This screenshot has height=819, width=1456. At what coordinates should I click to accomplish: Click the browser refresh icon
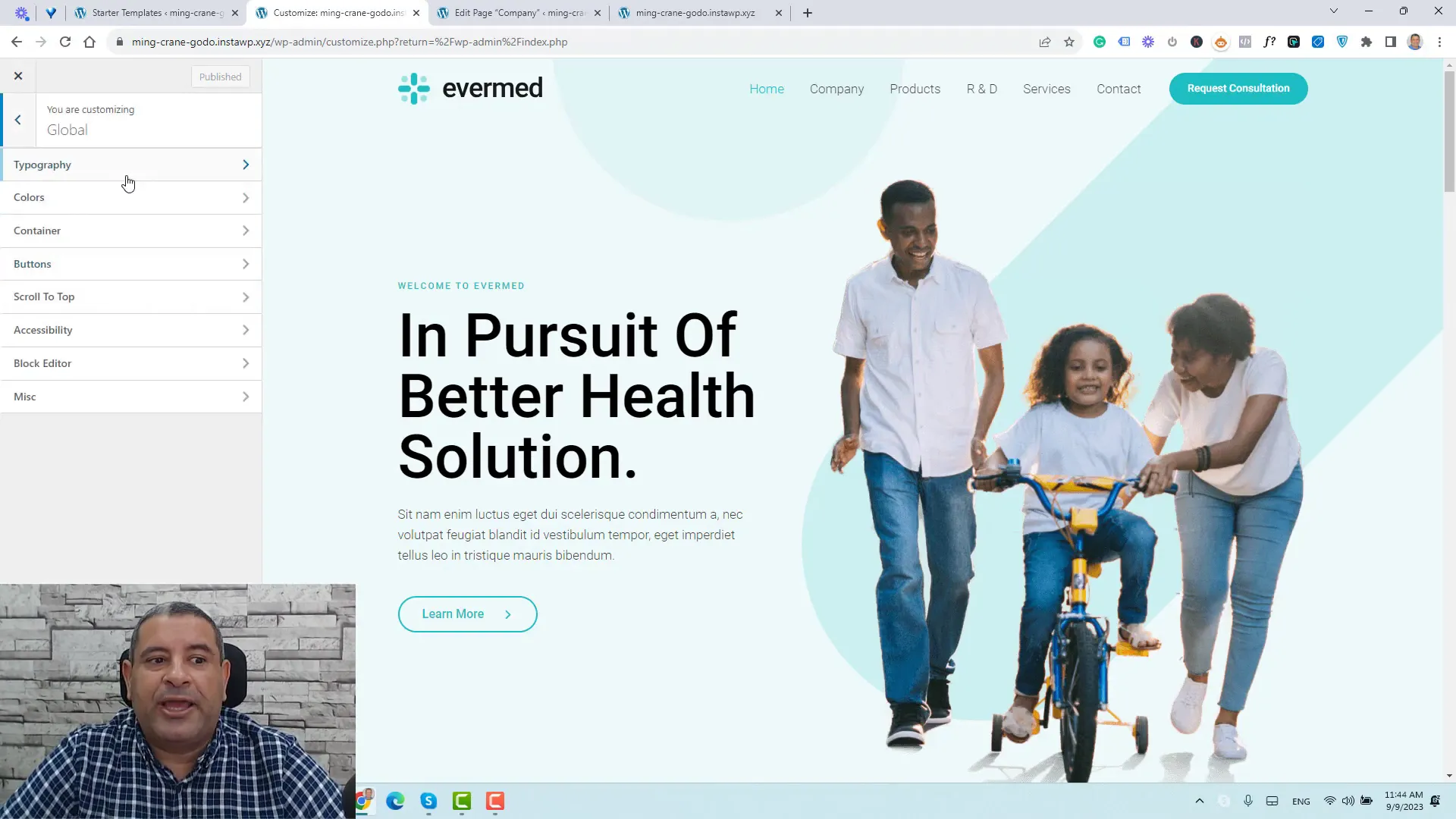(65, 42)
